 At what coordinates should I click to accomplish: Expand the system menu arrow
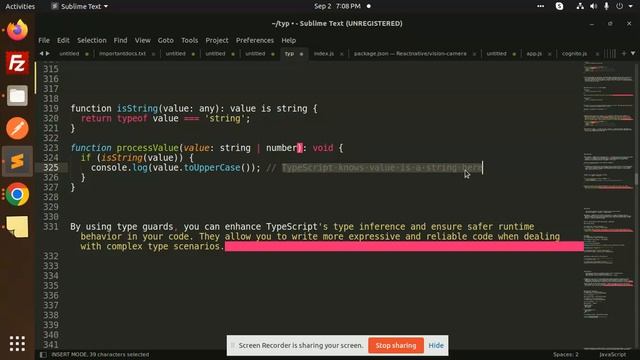(631, 6)
